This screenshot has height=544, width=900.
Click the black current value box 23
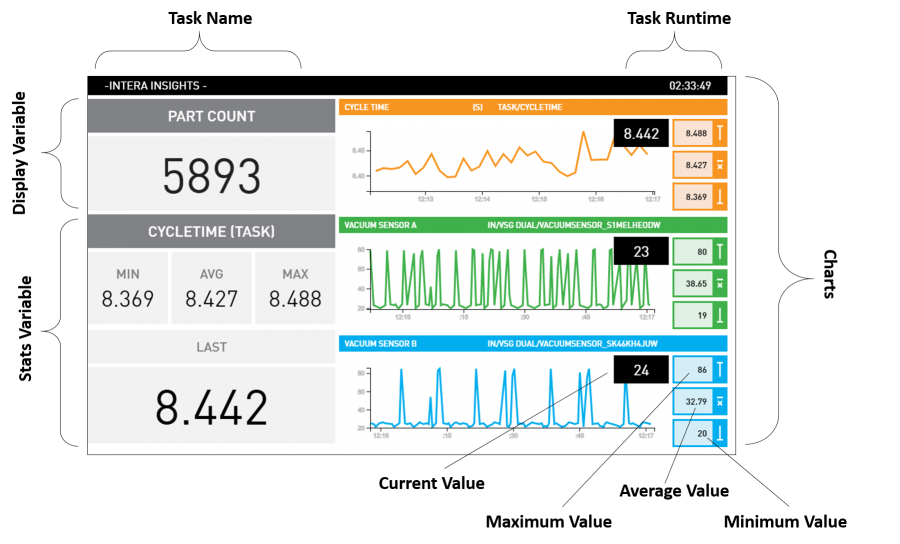[x=641, y=251]
